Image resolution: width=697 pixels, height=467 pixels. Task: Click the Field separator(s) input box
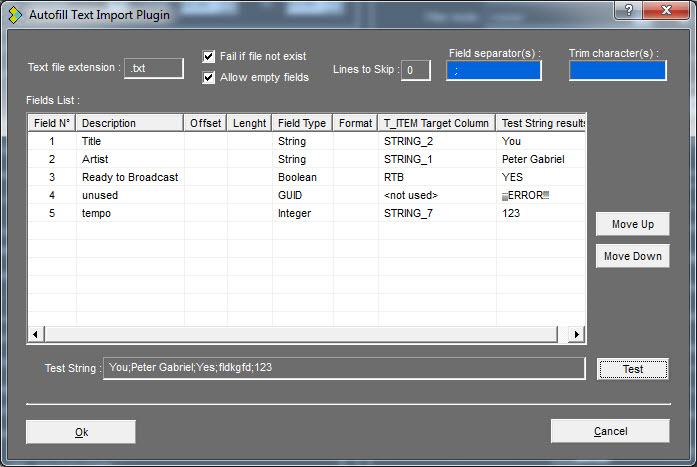494,70
